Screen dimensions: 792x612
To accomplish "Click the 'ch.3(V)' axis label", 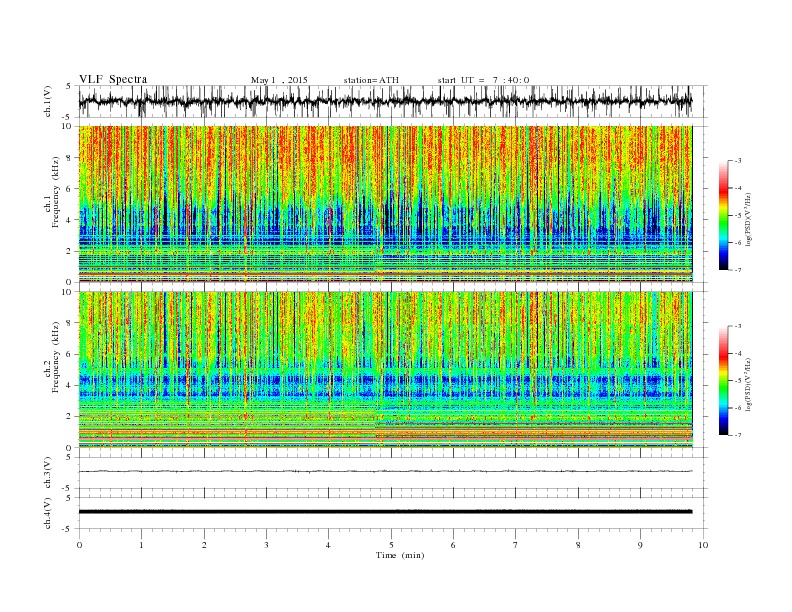I will (x=48, y=473).
